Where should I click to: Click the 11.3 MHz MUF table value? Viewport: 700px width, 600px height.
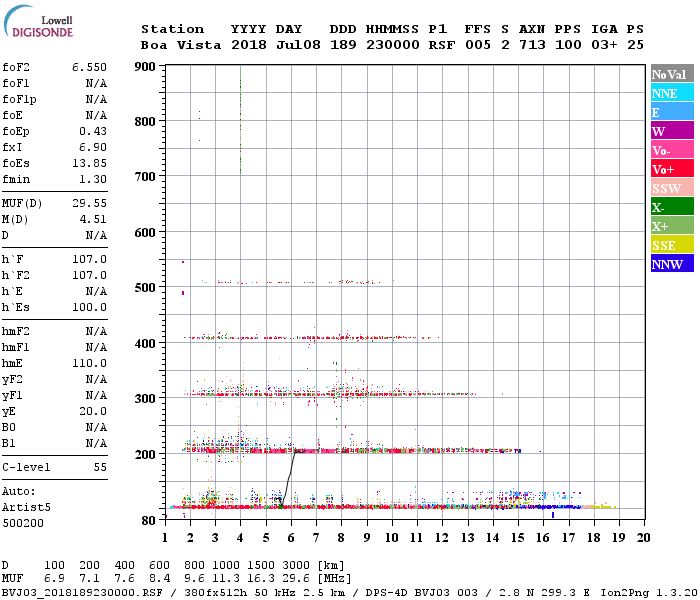[x=226, y=579]
